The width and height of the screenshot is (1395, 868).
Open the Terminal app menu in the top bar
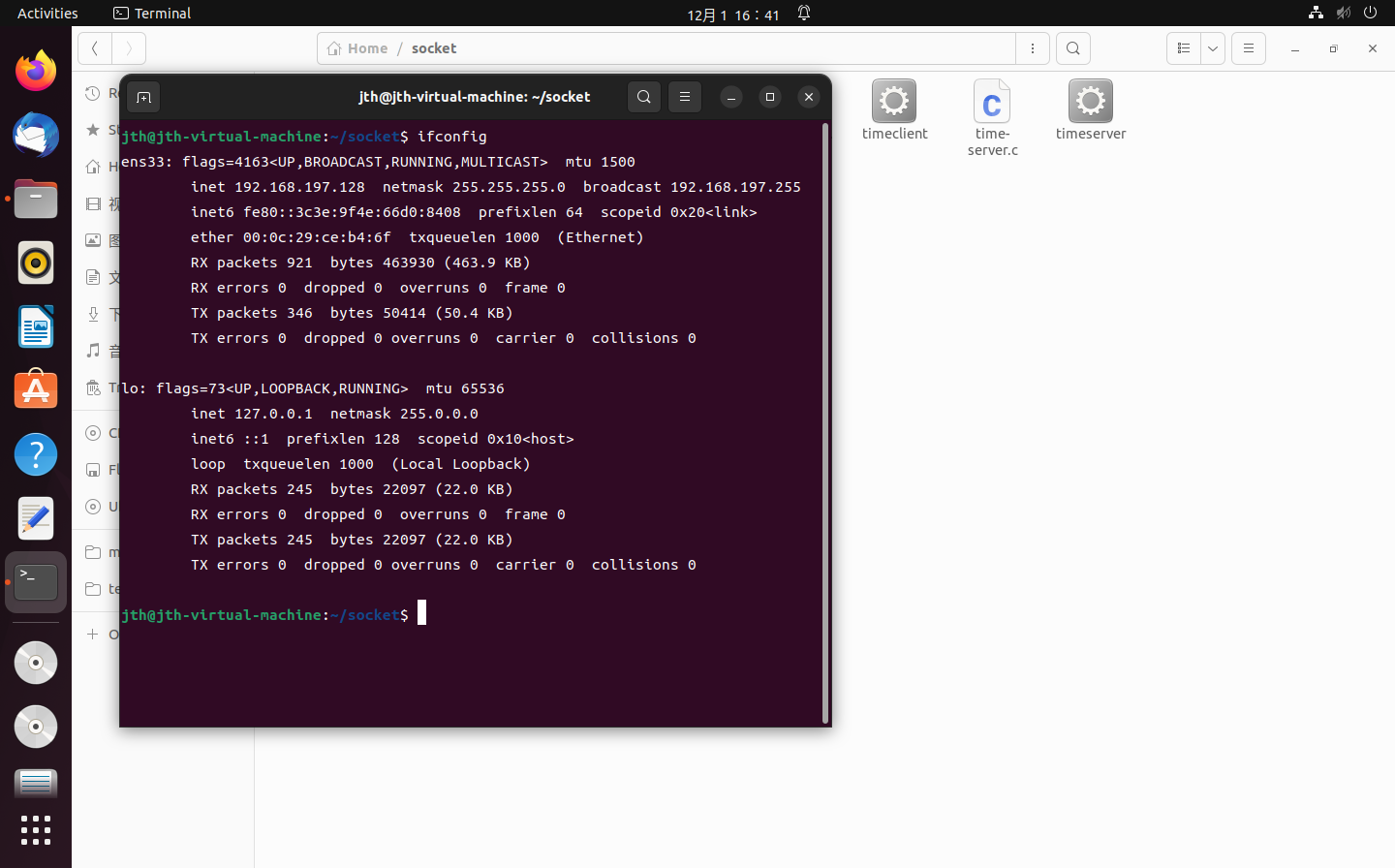click(152, 14)
